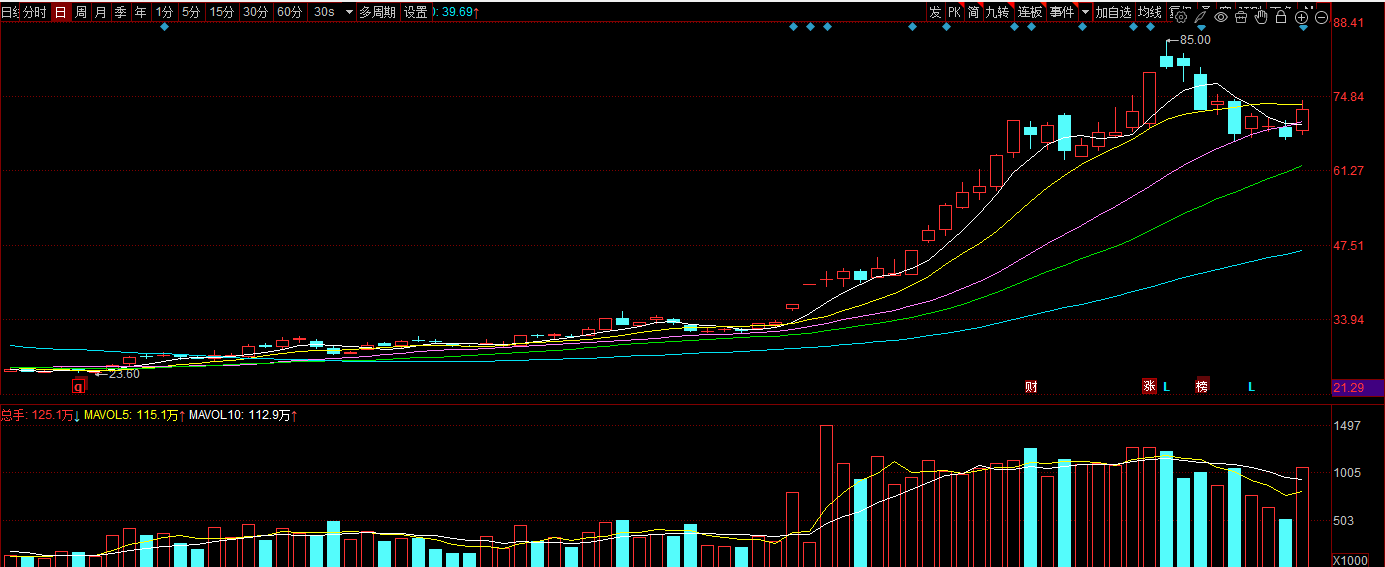Click the 85.00 high price label
This screenshot has width=1385, height=567.
pyautogui.click(x=1195, y=40)
